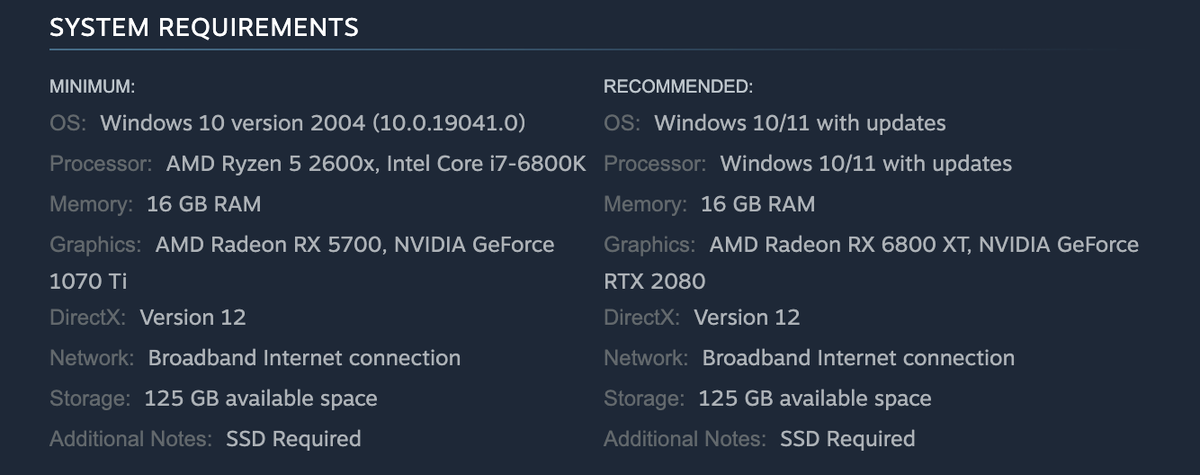The width and height of the screenshot is (1200, 475).
Task: Click the MINIMUM column label
Action: pos(92,86)
